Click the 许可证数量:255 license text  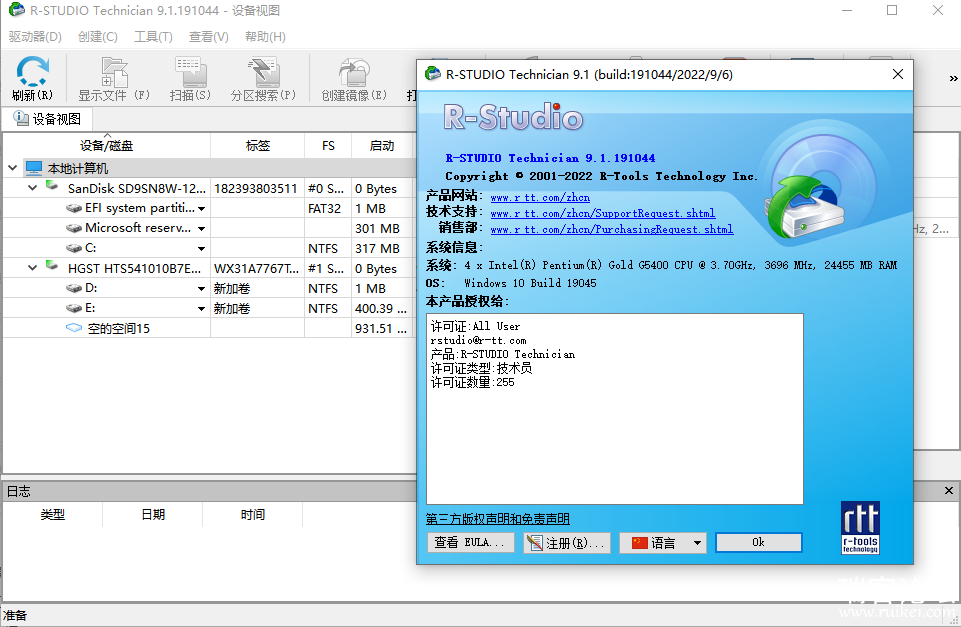[473, 382]
